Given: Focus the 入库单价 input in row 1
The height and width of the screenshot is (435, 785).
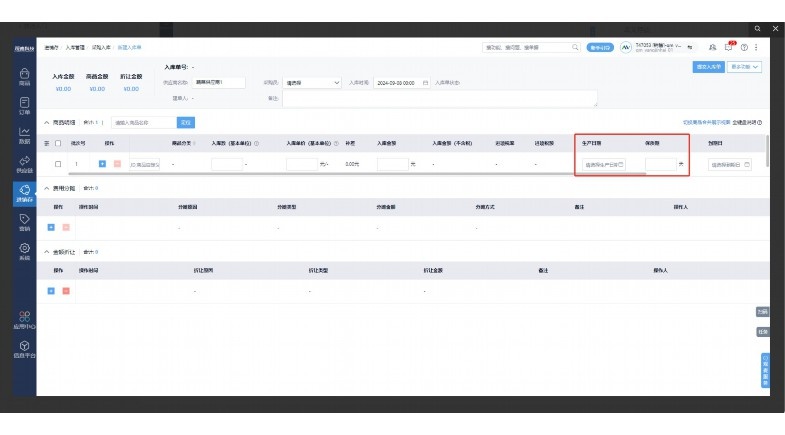Looking at the screenshot, I should [x=302, y=164].
